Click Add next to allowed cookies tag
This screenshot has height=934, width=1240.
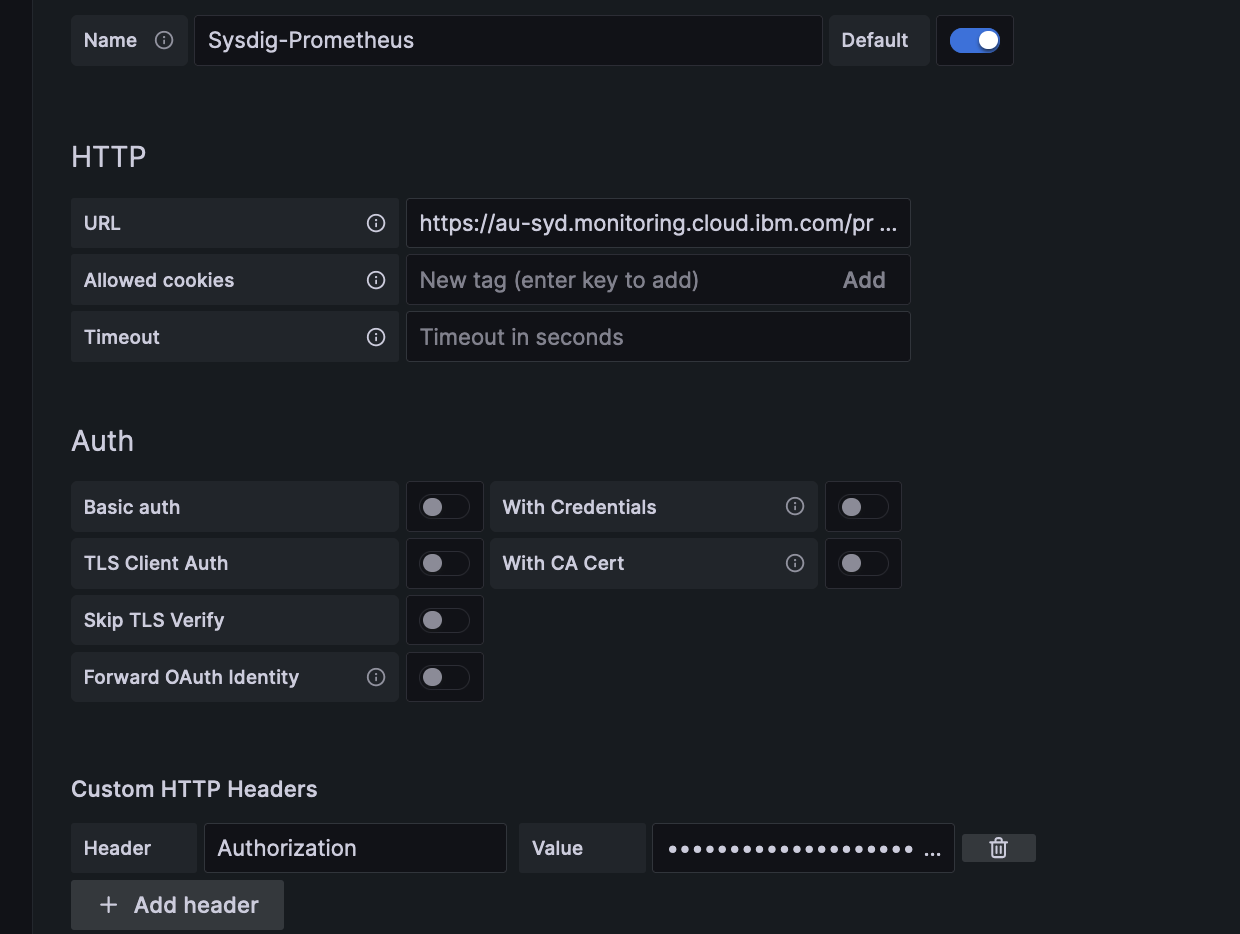(x=864, y=280)
